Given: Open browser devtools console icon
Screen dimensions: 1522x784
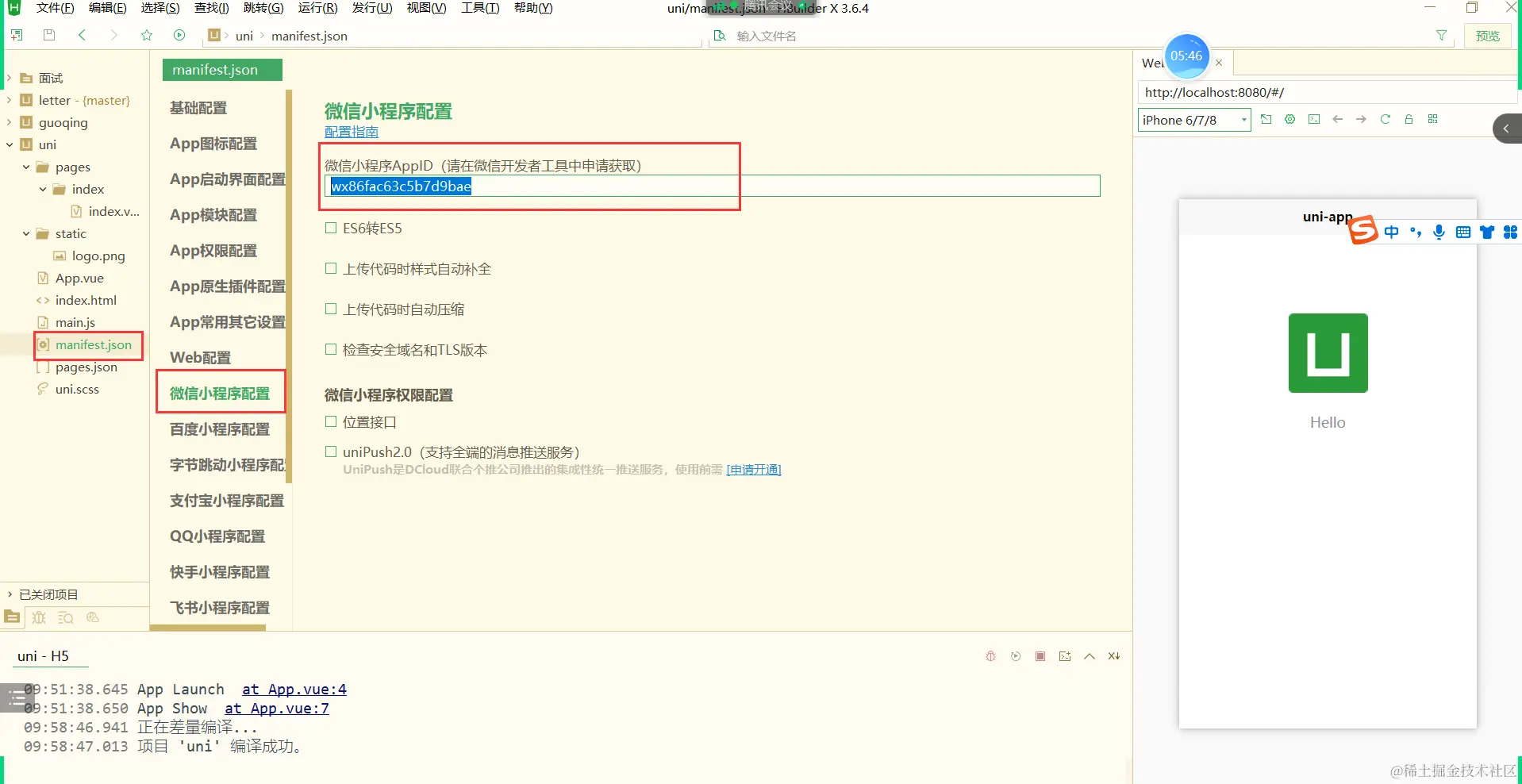Looking at the screenshot, I should point(1314,119).
